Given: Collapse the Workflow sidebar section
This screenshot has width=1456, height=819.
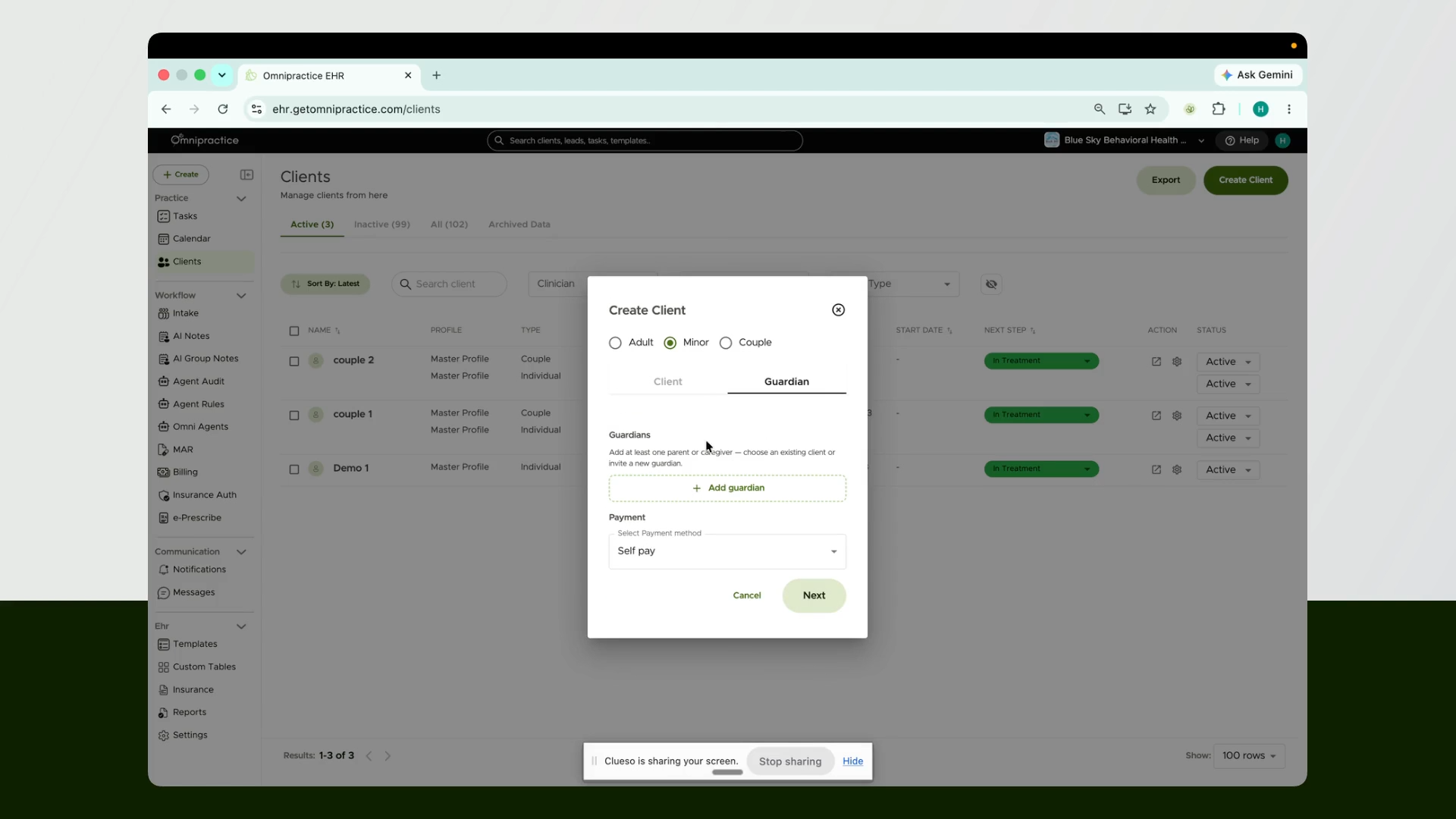Looking at the screenshot, I should click(241, 296).
